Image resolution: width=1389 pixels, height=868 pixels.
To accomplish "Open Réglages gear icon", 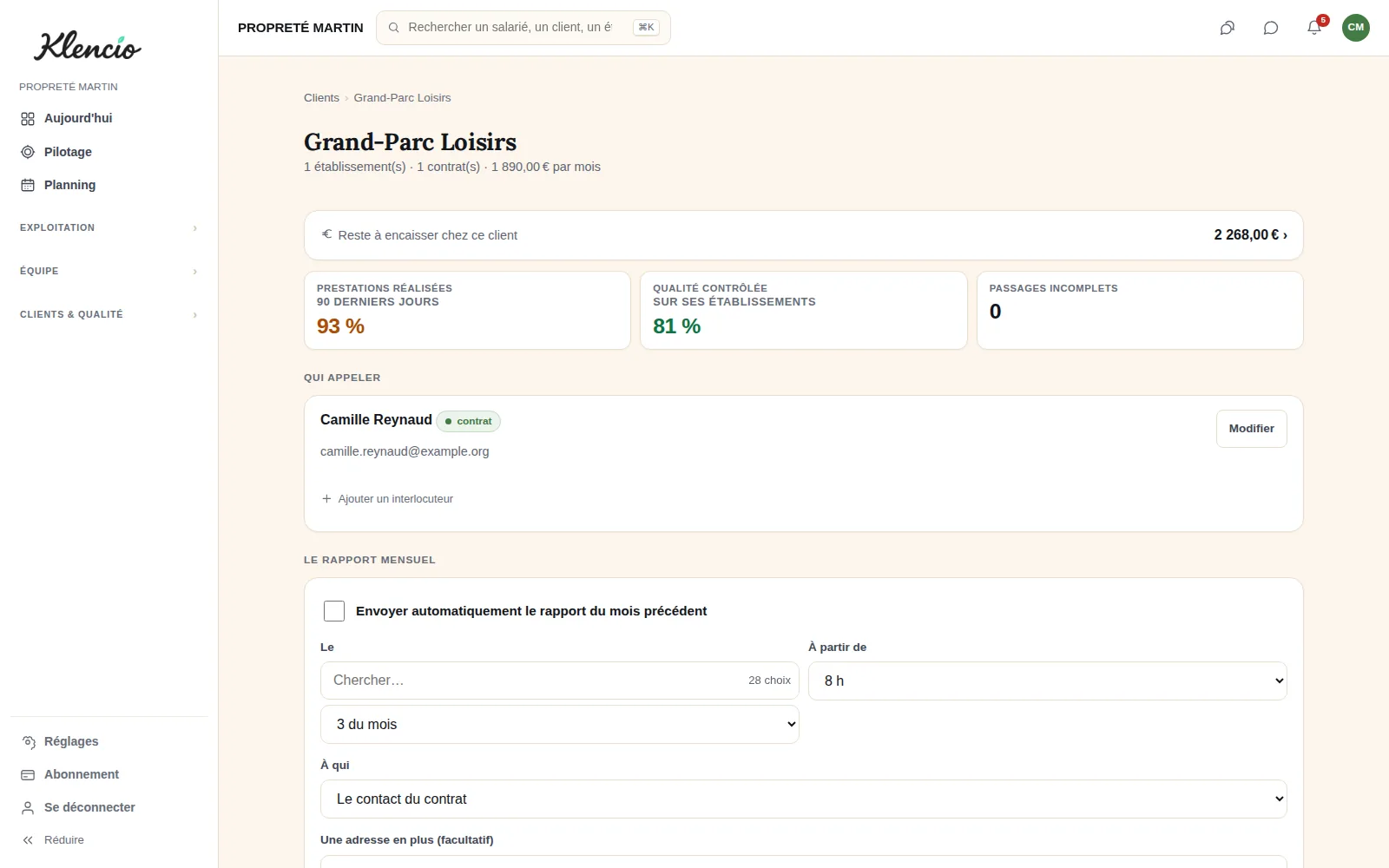I will [x=28, y=742].
